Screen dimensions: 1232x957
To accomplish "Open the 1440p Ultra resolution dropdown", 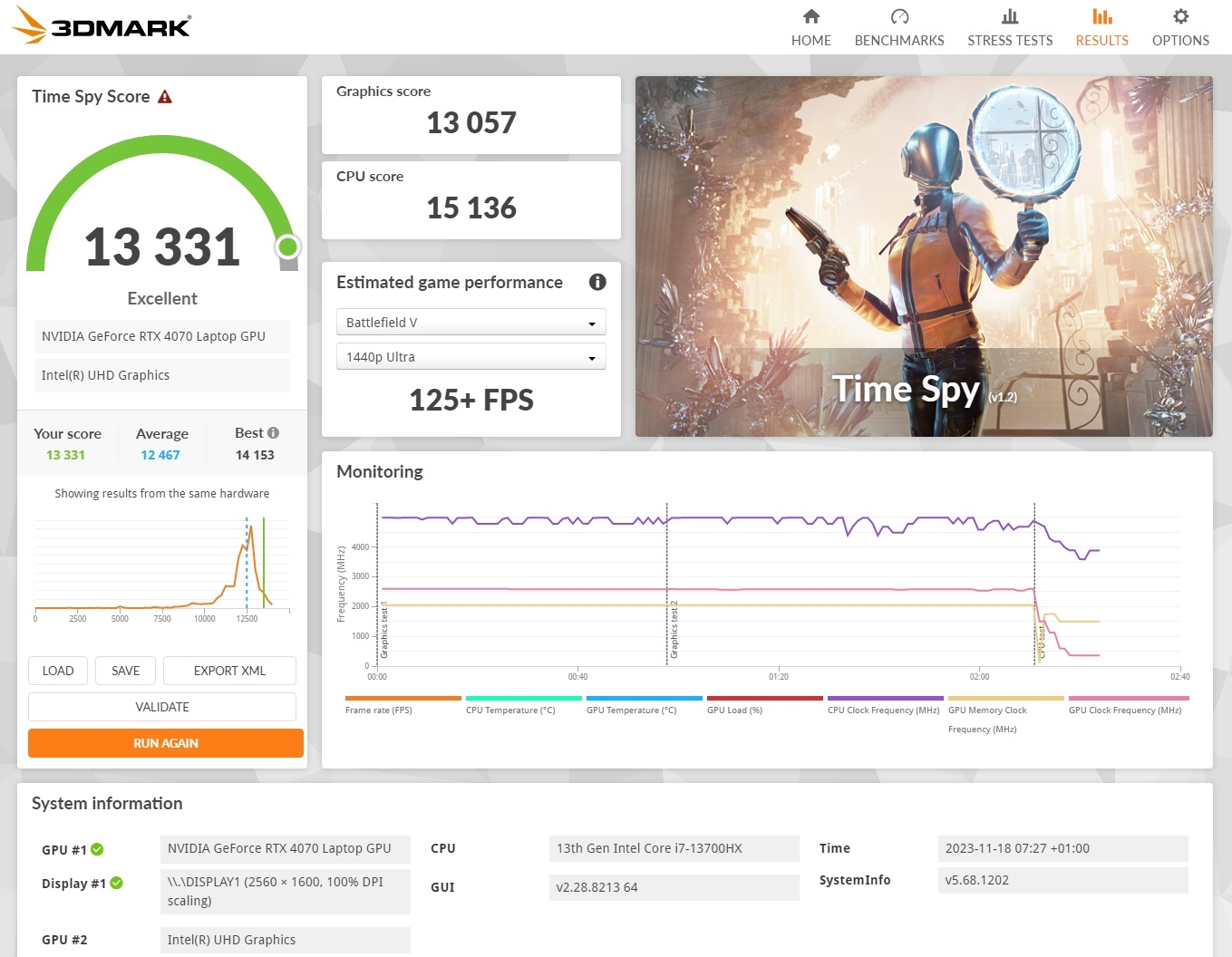I will (470, 356).
